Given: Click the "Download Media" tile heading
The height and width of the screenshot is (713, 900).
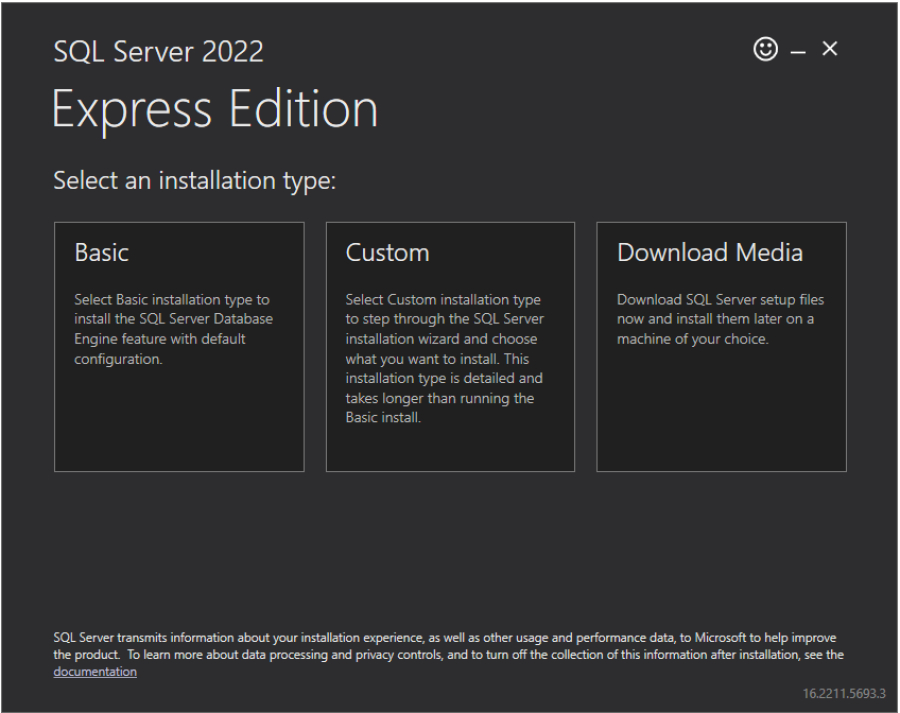Looking at the screenshot, I should [709, 253].
